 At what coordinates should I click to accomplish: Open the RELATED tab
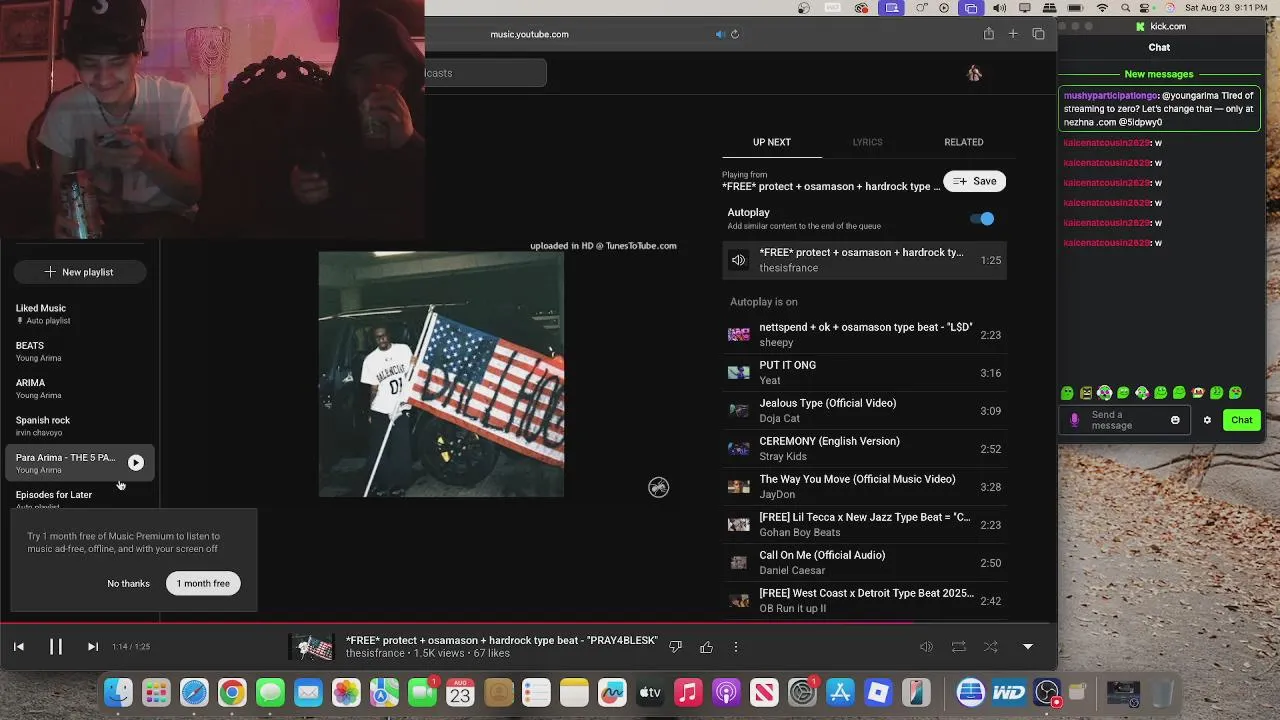964,142
